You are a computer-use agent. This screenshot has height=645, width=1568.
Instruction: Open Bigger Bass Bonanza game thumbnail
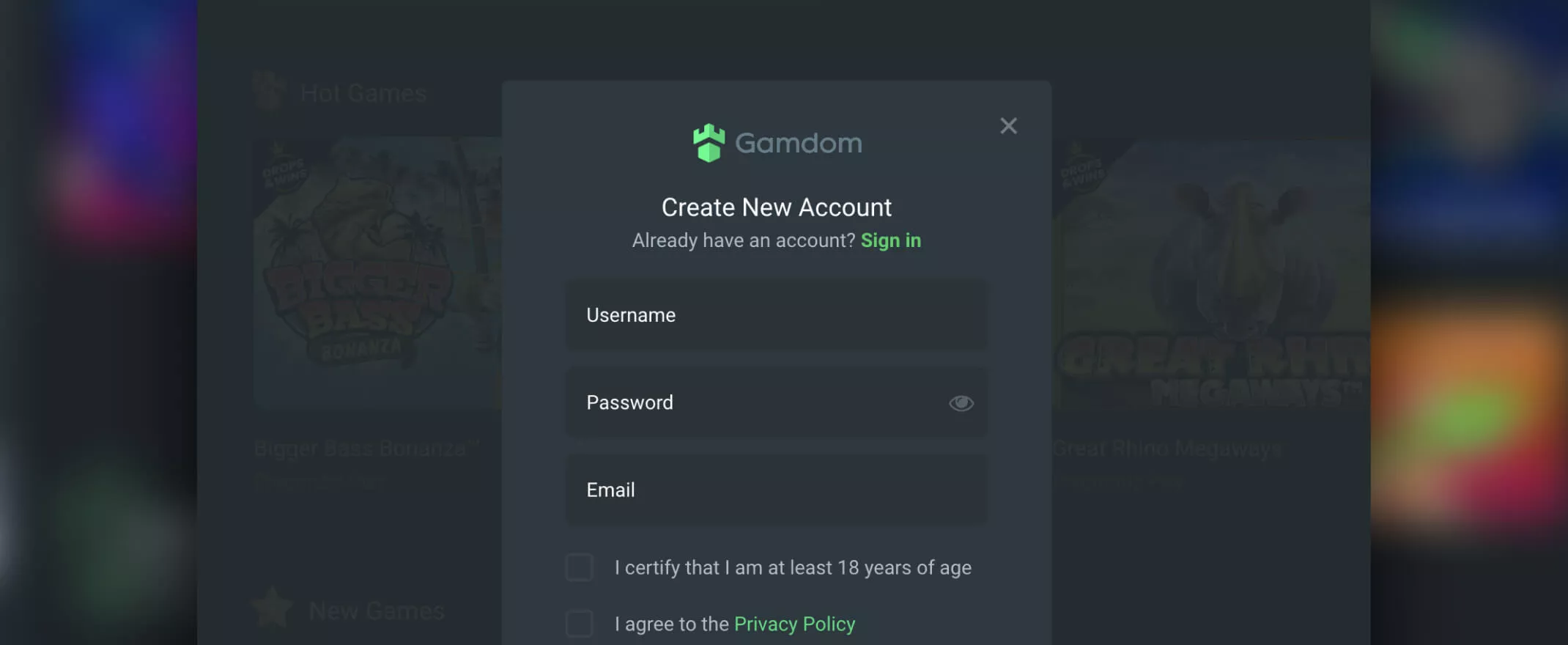[x=377, y=273]
